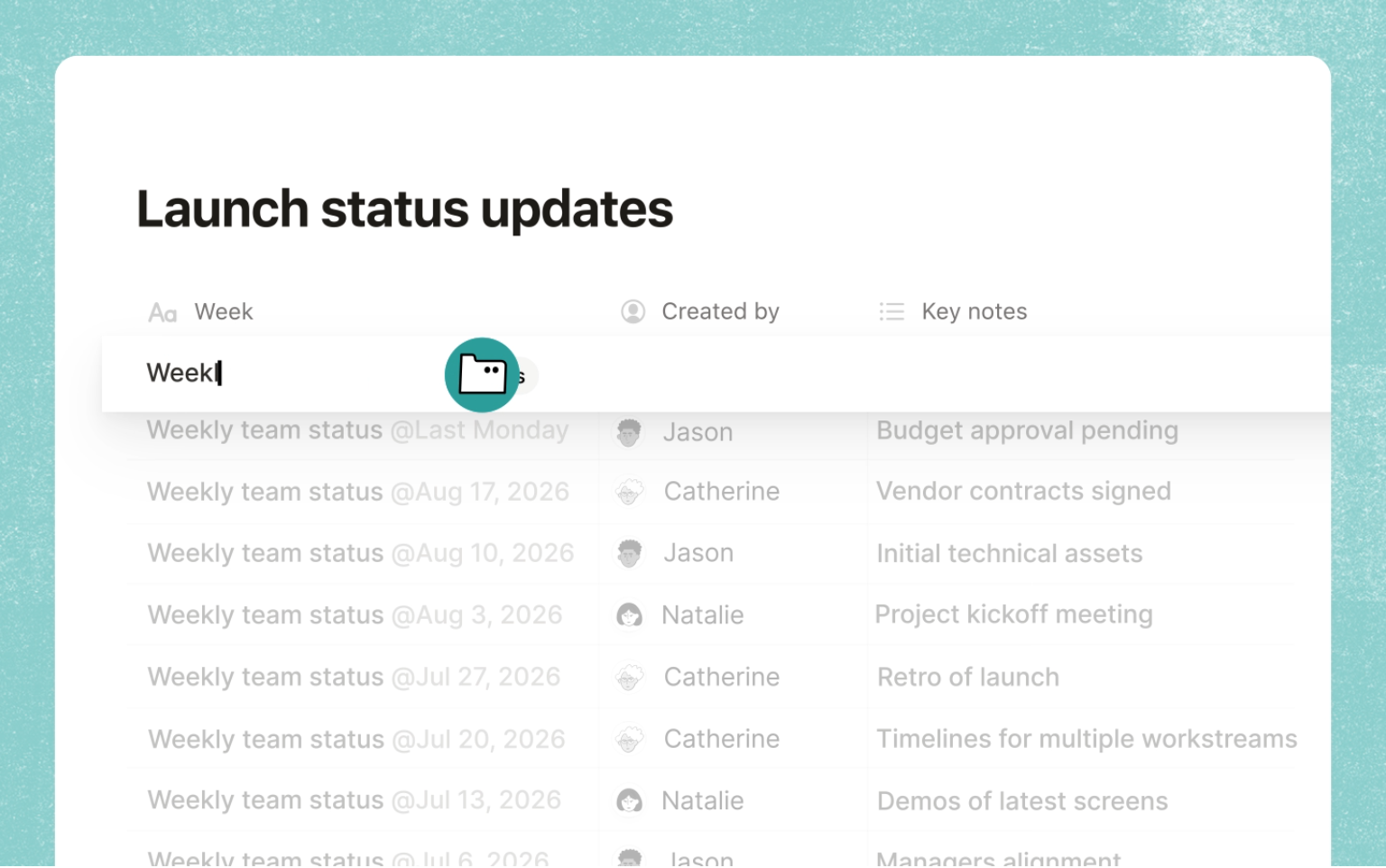1386x868 pixels.
Task: Select the Initial technical assets cell
Action: click(x=1009, y=554)
